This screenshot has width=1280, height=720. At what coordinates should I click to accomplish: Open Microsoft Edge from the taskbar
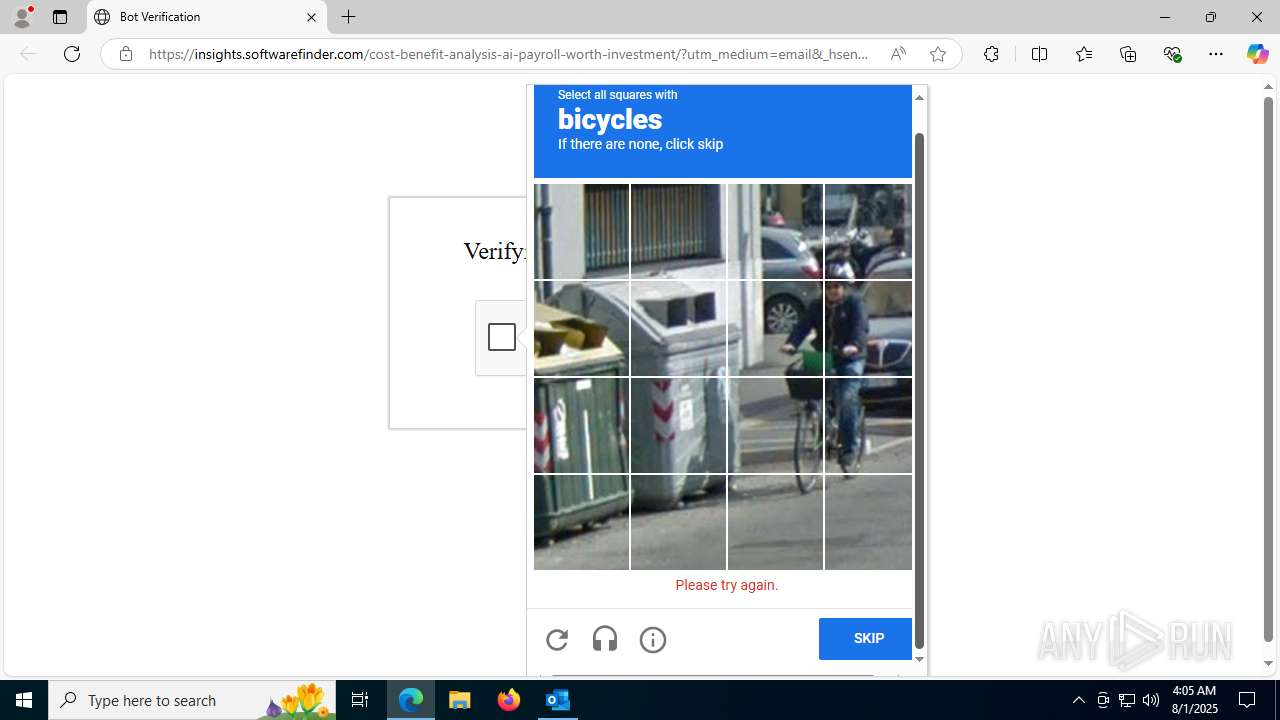411,700
